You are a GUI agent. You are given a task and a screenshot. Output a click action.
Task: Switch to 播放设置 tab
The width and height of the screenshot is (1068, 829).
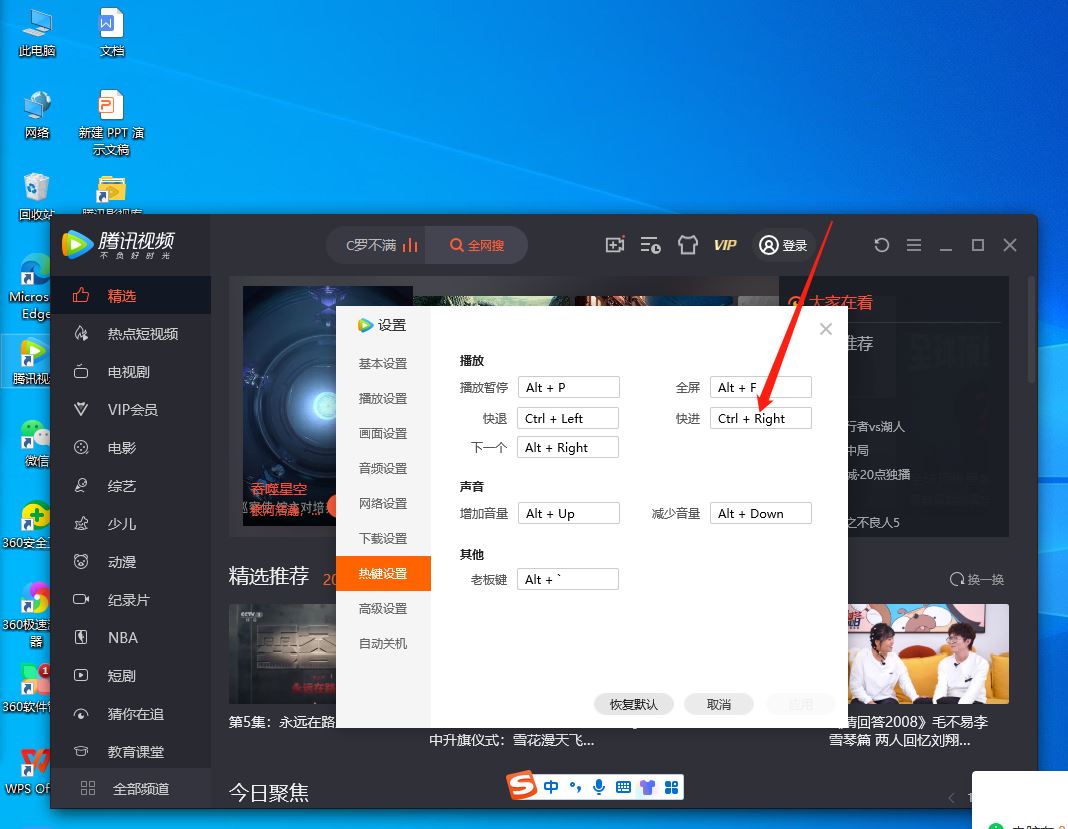383,398
